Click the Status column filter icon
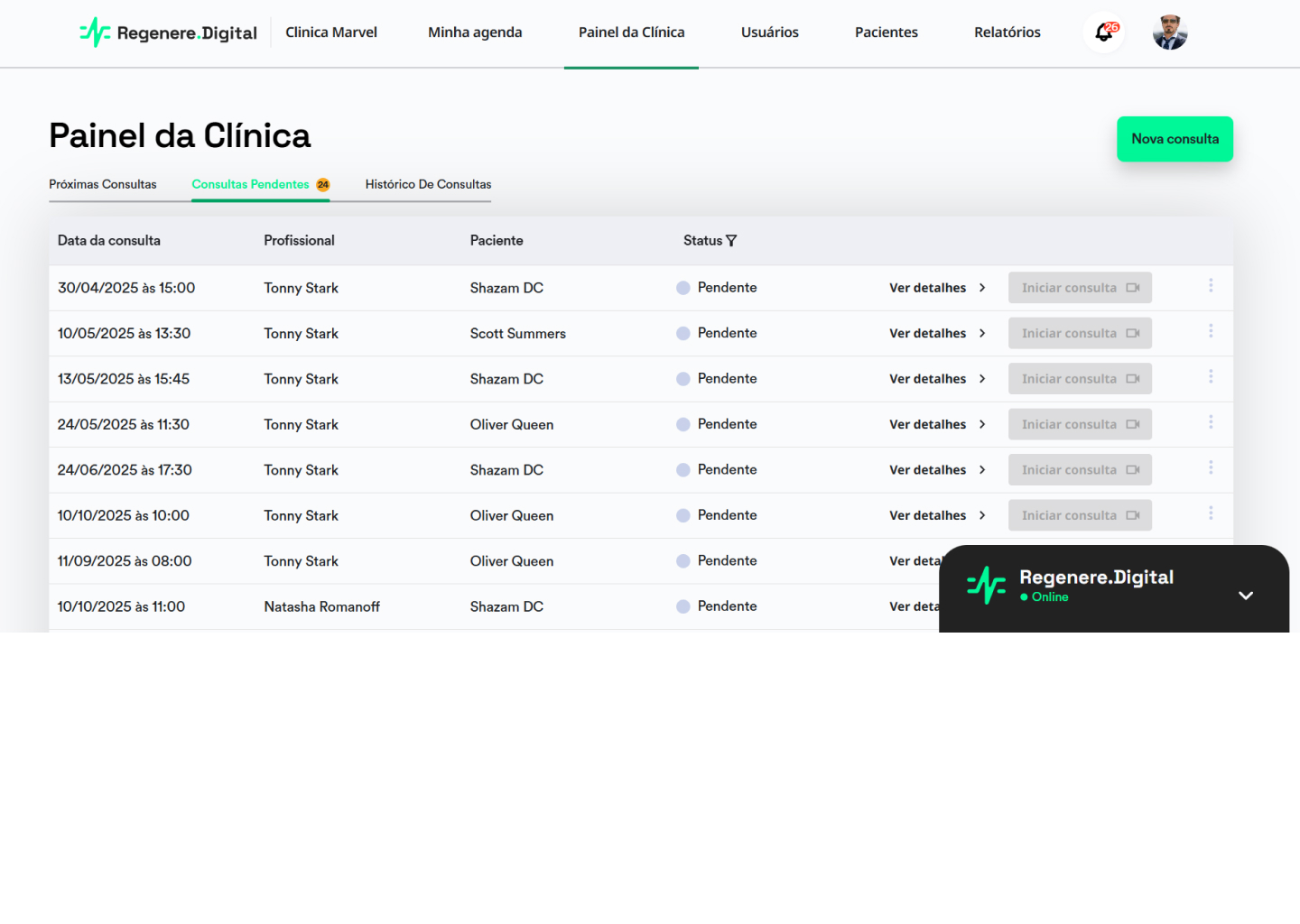 tap(731, 241)
